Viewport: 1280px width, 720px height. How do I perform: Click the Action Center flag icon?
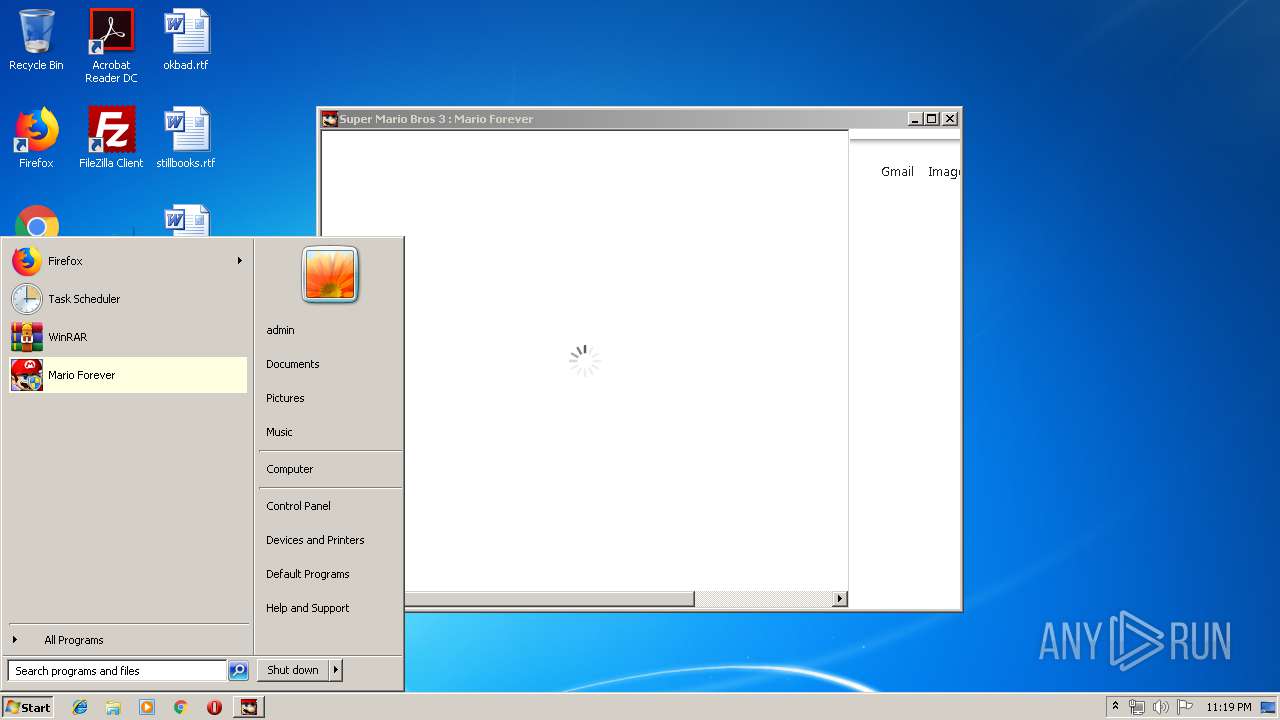click(1185, 707)
